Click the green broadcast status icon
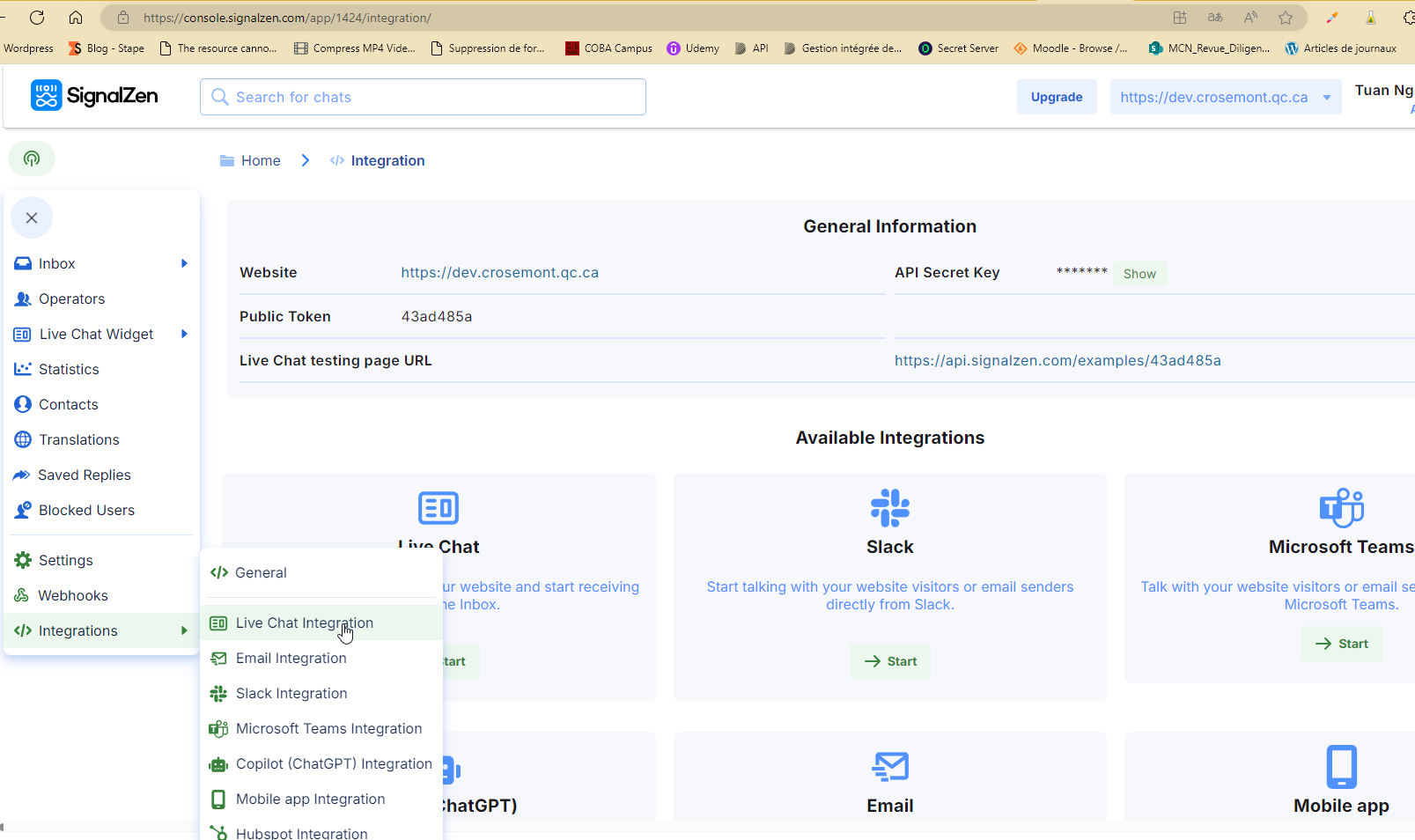Screen dimensions: 1415x840 pyautogui.click(x=32, y=158)
